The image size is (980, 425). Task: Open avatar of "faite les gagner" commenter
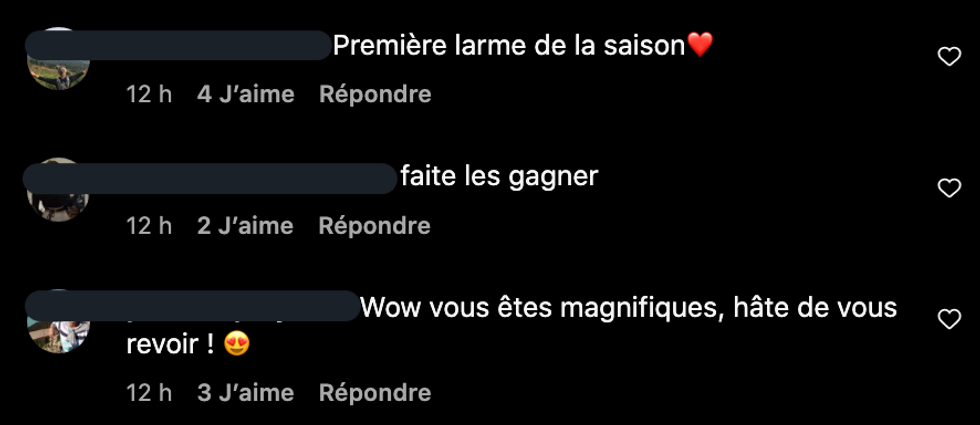click(x=58, y=190)
